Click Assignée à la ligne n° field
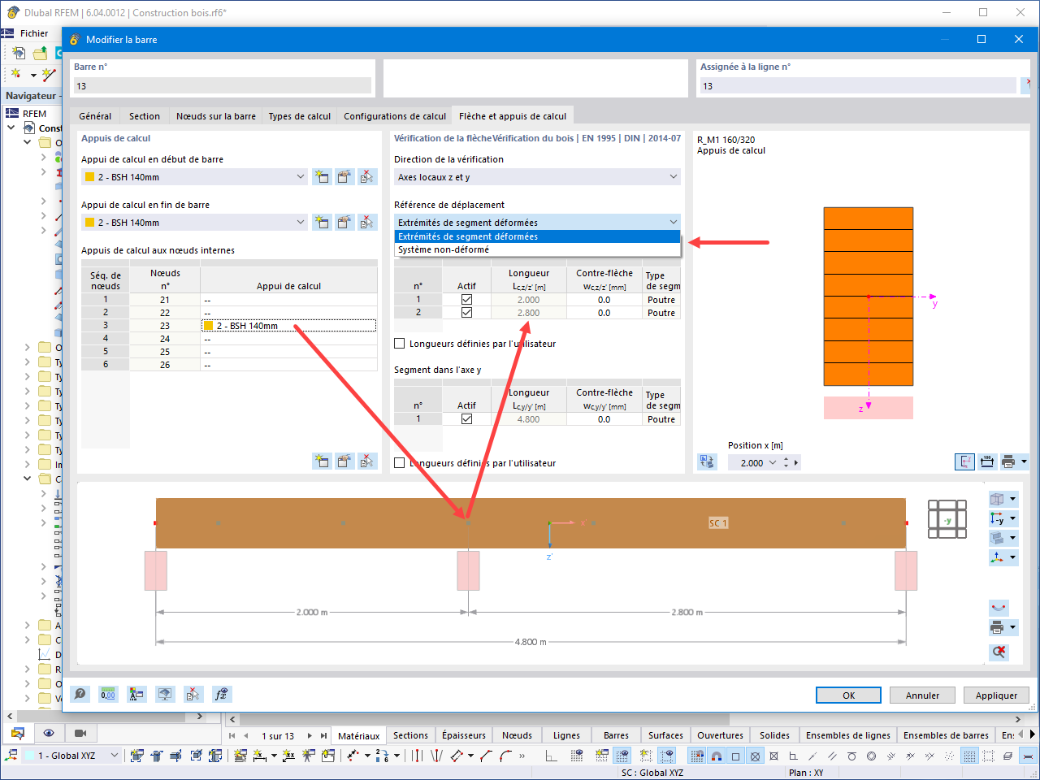The image size is (1040, 780). click(x=858, y=86)
